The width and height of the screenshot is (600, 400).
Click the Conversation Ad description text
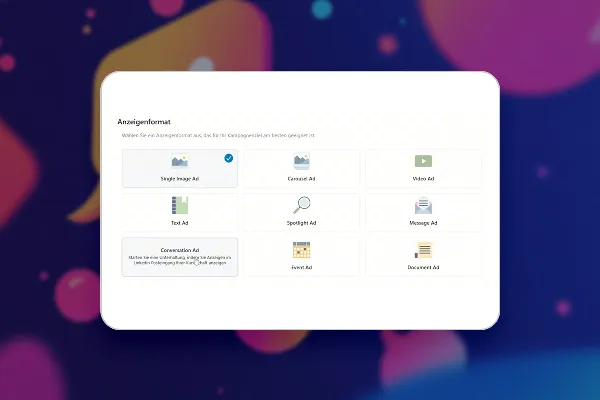pos(179,260)
